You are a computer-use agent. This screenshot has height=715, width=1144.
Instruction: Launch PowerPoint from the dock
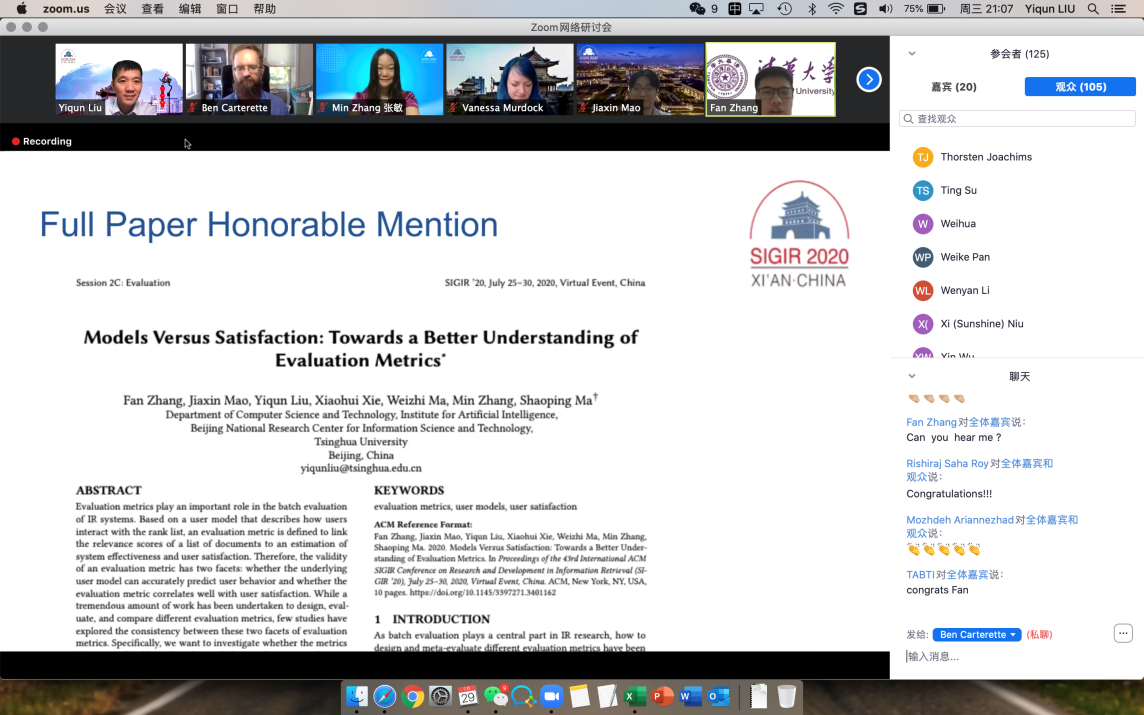pyautogui.click(x=662, y=696)
